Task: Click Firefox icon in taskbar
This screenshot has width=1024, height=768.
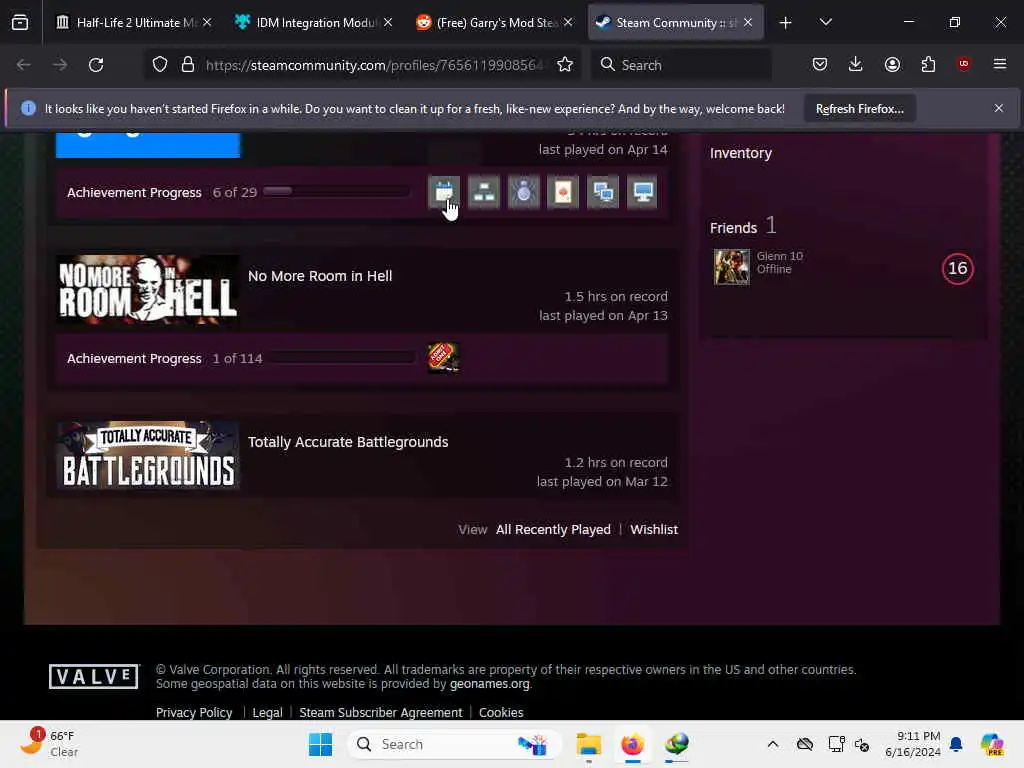Action: [x=632, y=744]
